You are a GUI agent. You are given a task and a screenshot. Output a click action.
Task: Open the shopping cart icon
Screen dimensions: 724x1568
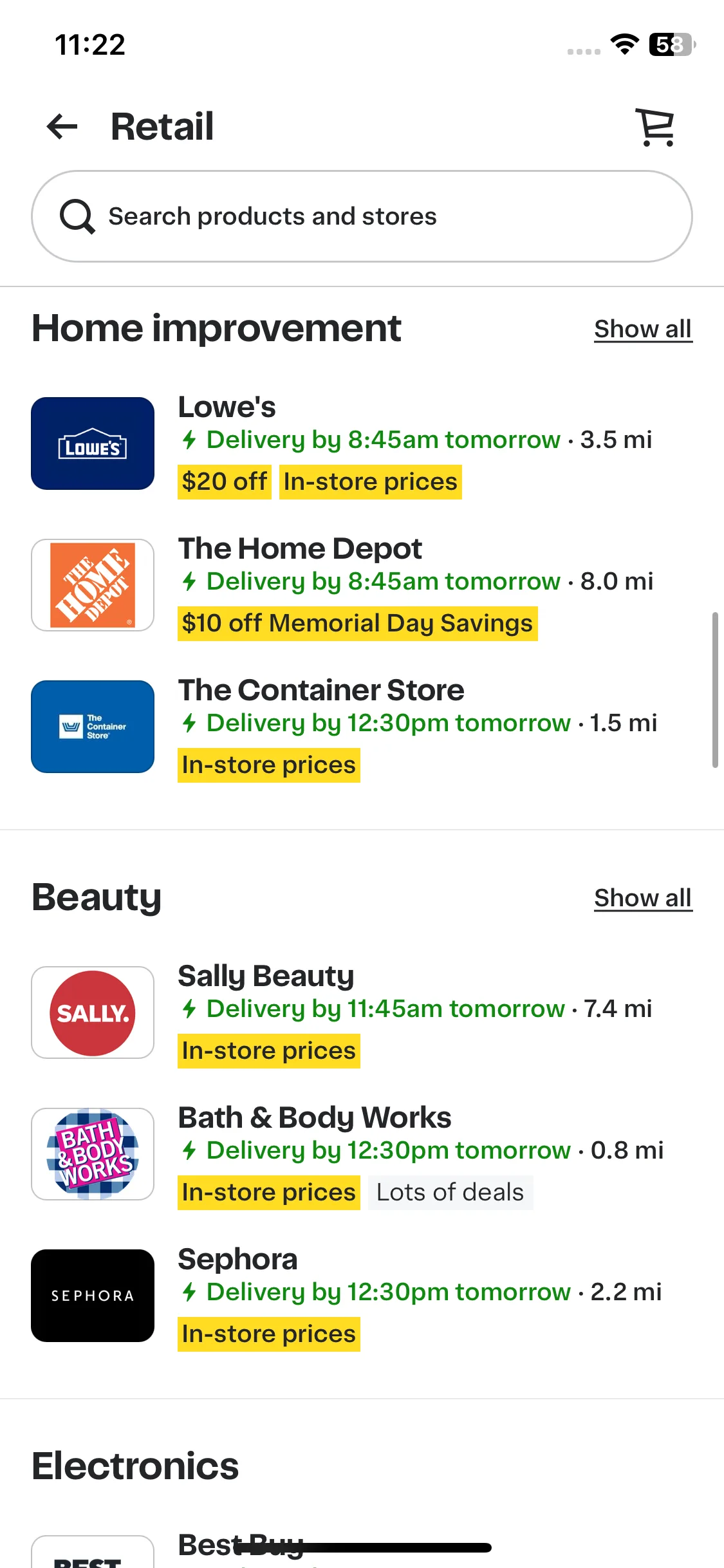[x=656, y=127]
